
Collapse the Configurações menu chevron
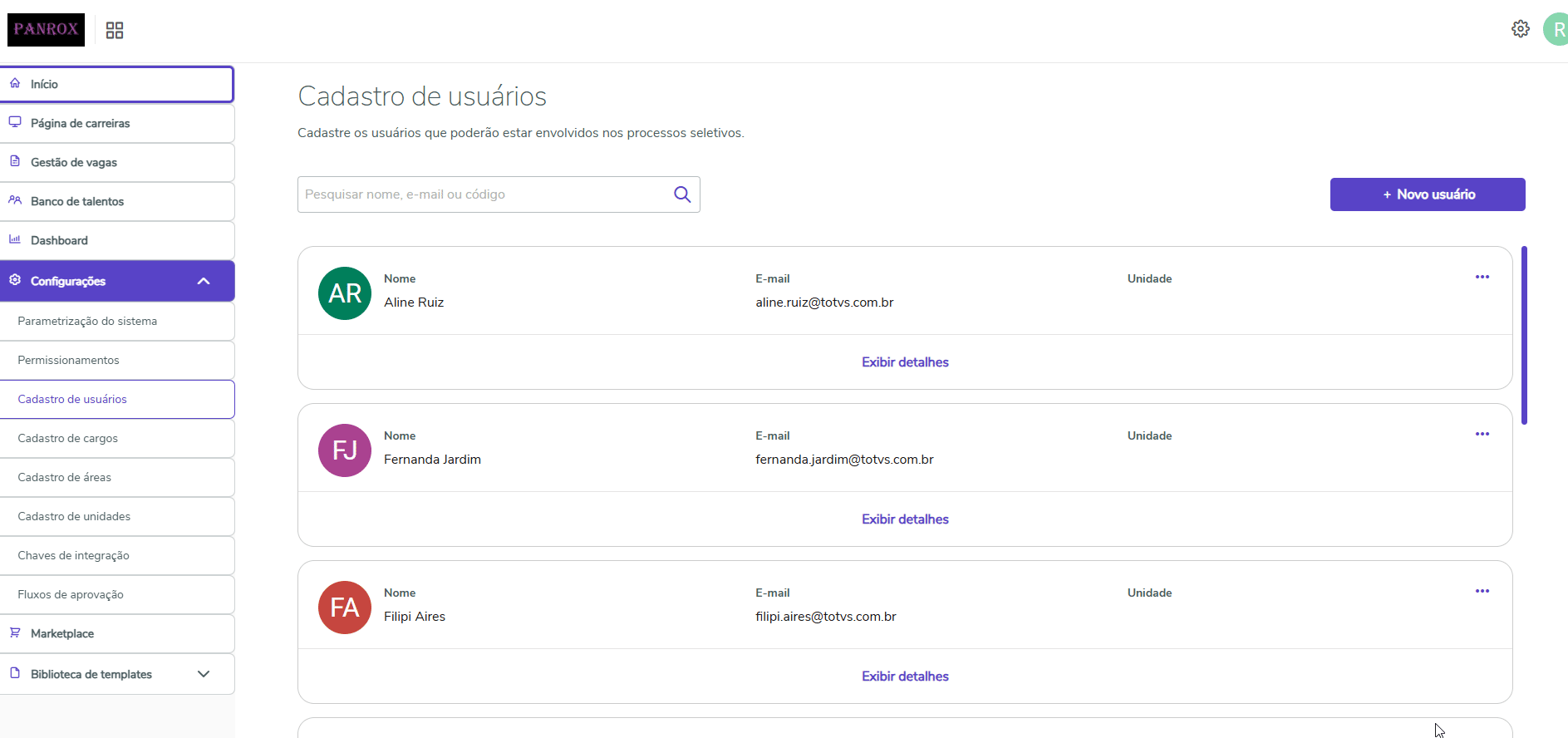pyautogui.click(x=204, y=281)
